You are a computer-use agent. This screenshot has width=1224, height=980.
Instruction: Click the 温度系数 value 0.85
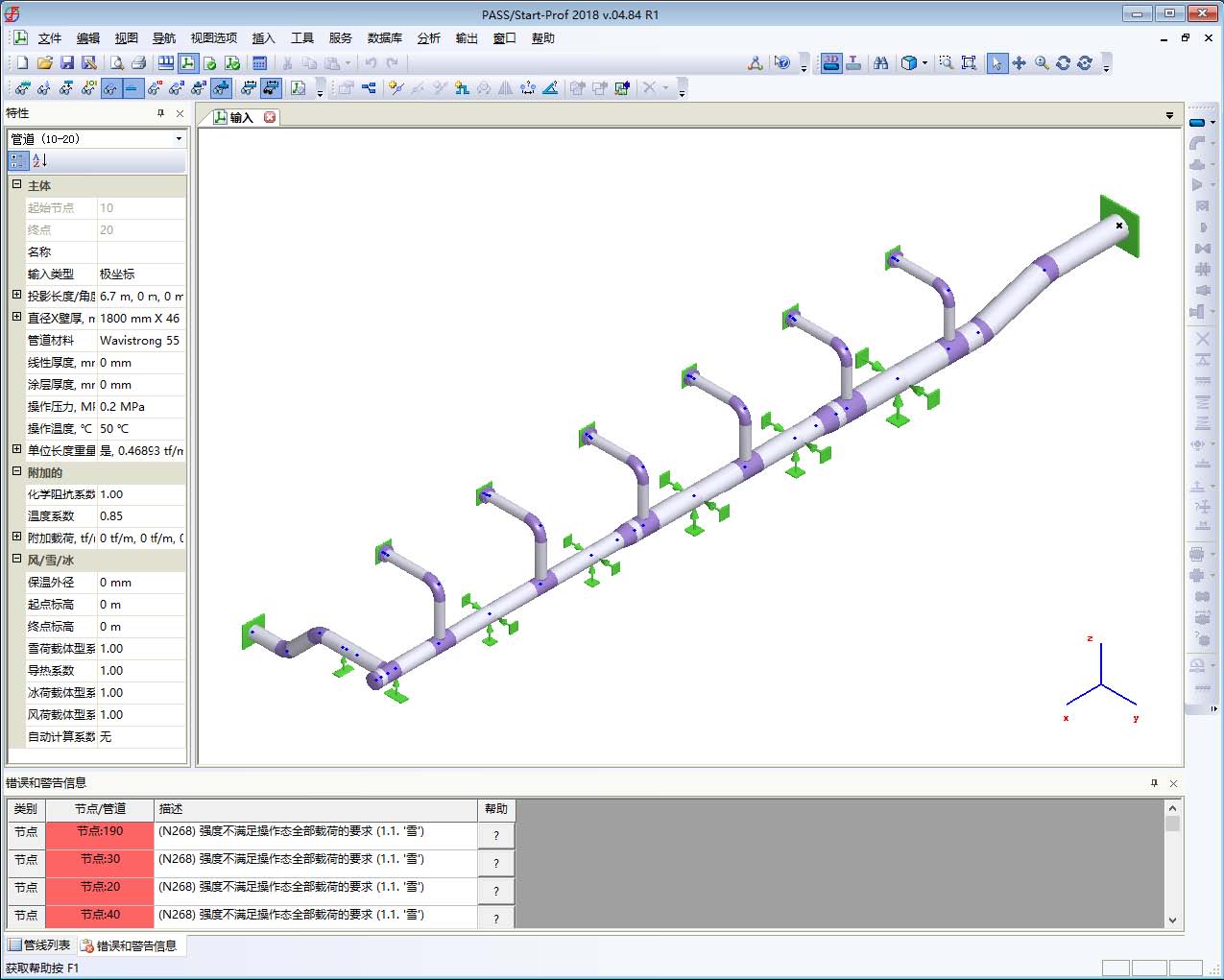pyautogui.click(x=141, y=516)
